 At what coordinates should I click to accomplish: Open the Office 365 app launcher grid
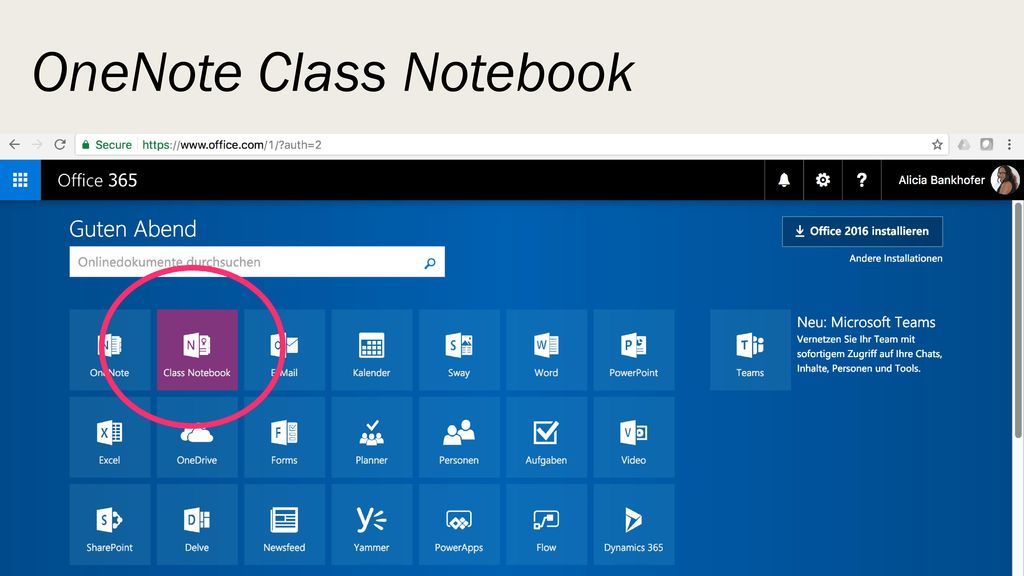pos(20,180)
